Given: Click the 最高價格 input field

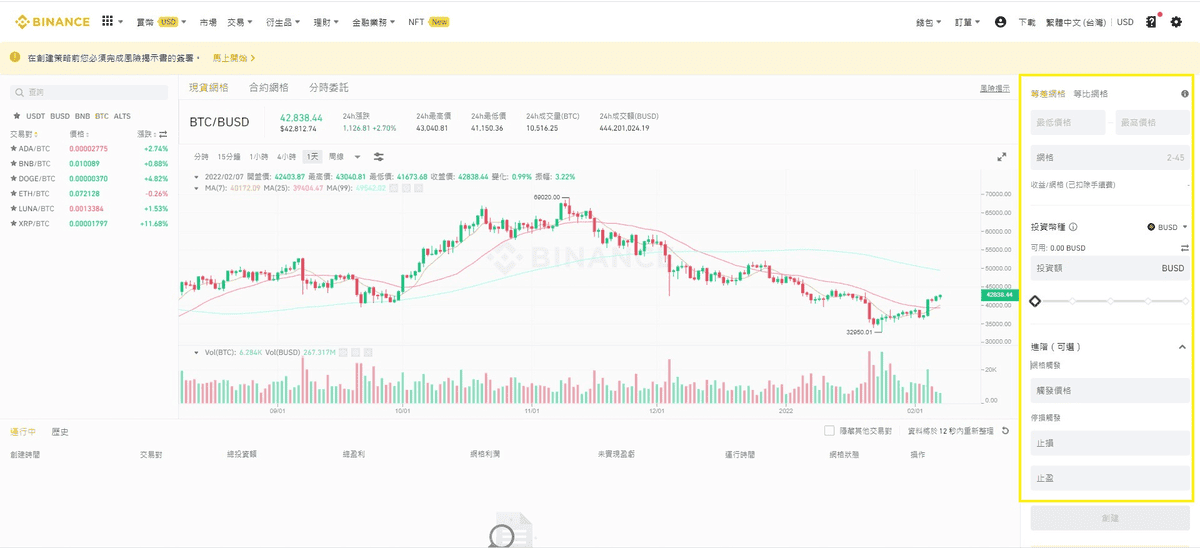Looking at the screenshot, I should [x=1152, y=122].
